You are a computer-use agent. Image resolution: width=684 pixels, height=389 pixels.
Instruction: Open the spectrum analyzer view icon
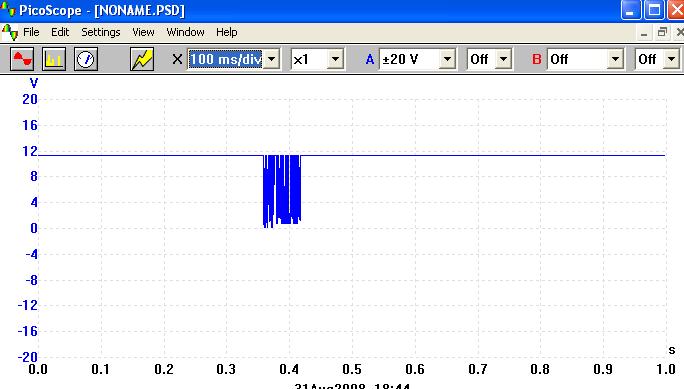click(54, 59)
